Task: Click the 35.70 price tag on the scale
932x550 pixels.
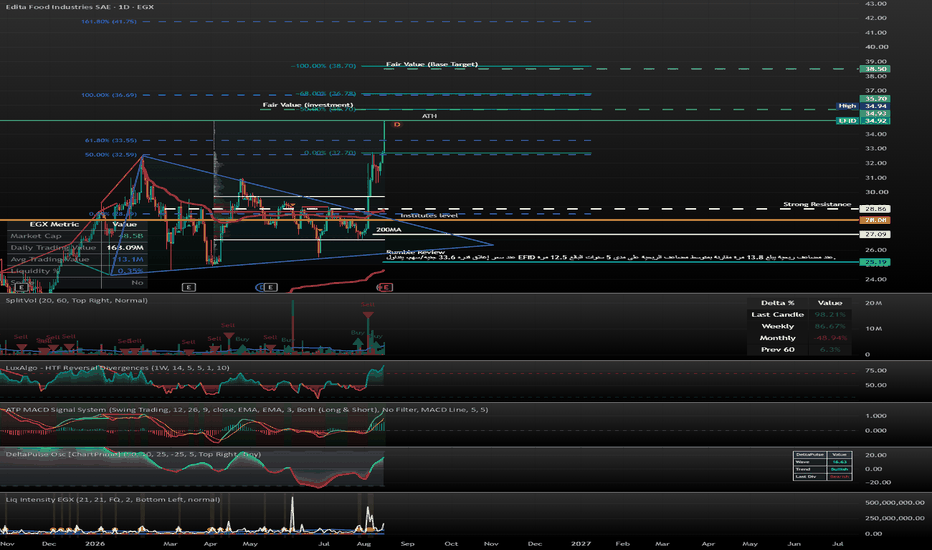Action: click(875, 99)
